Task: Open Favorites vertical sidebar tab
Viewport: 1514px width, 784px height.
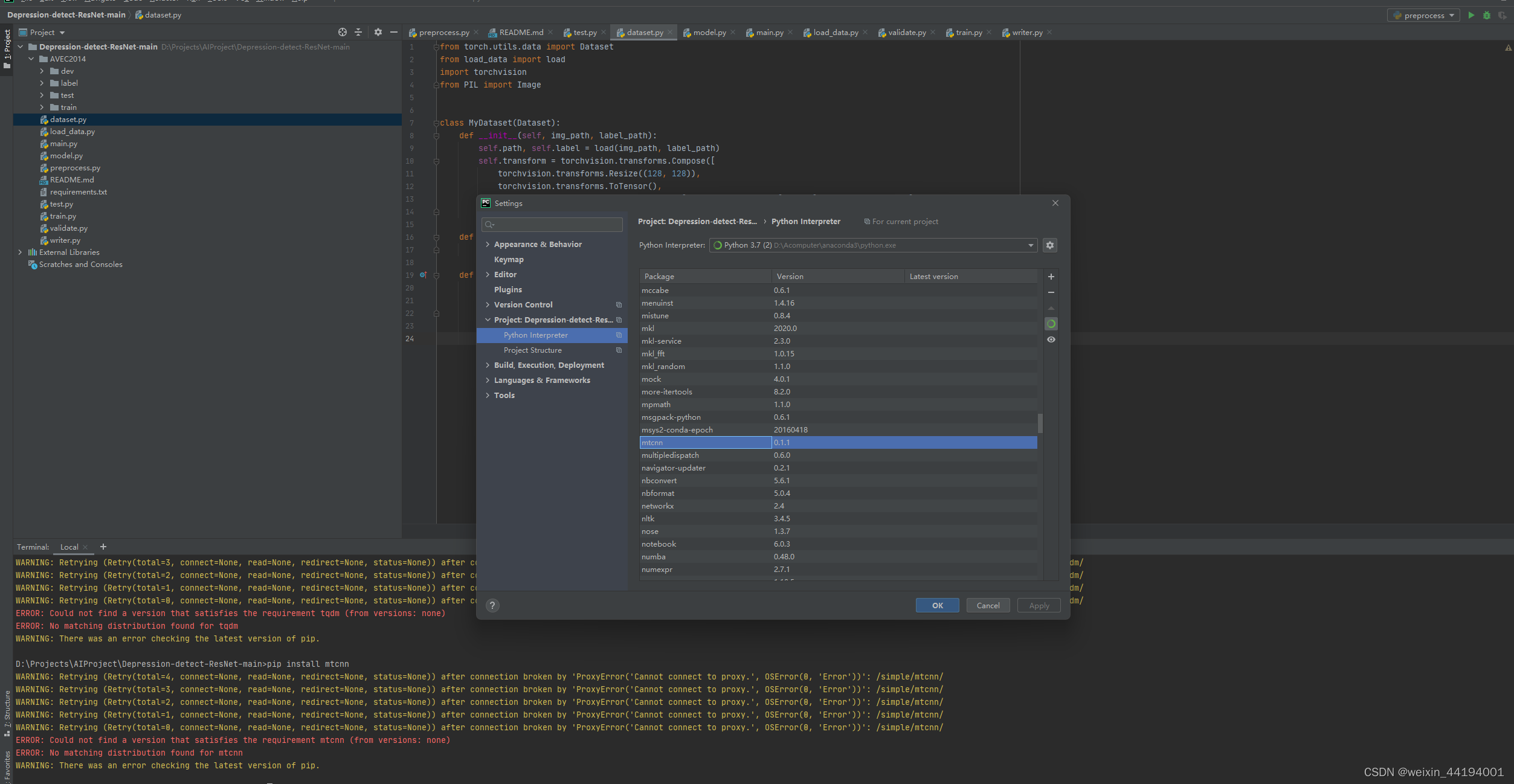Action: (7, 766)
